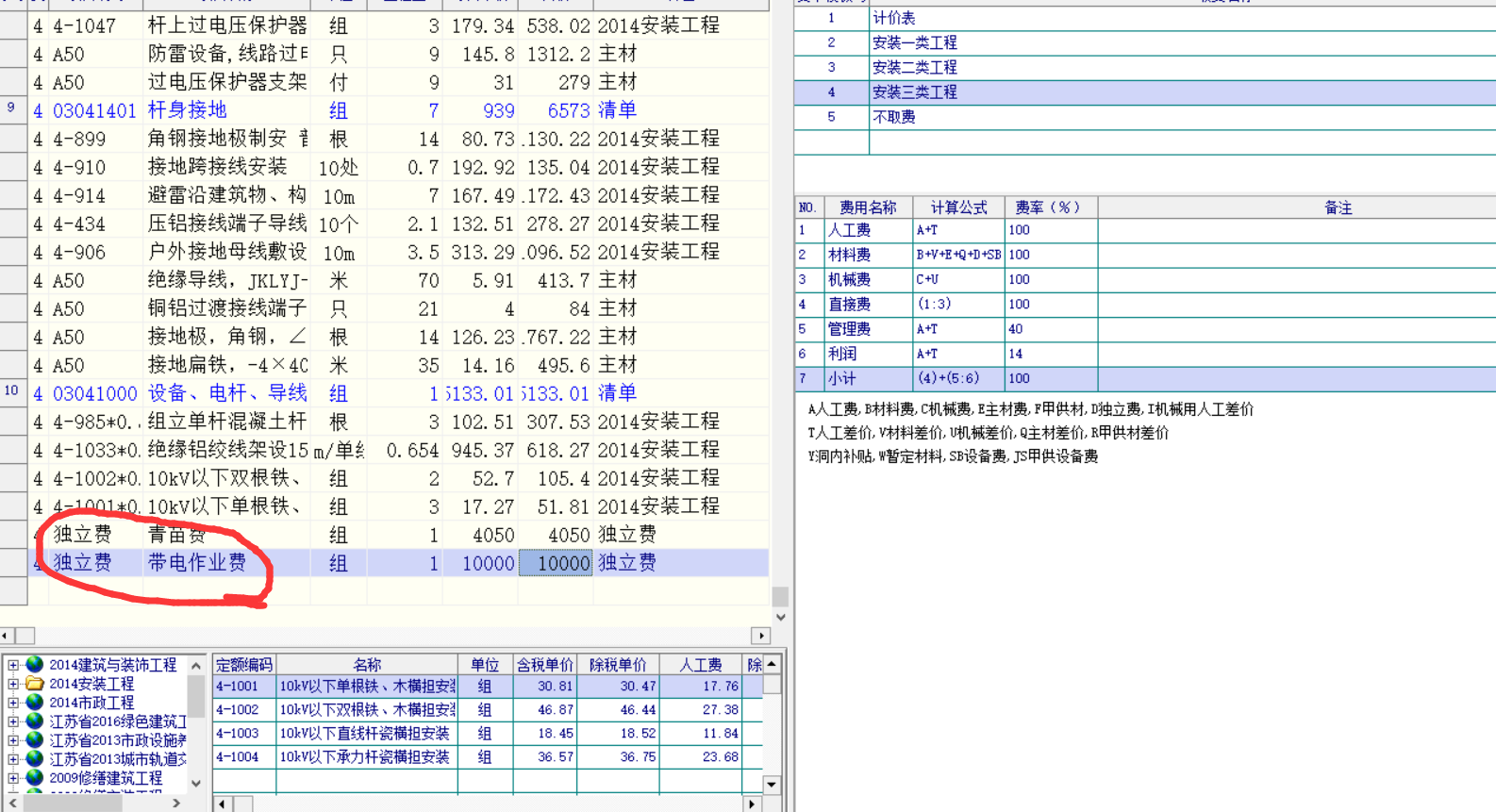
Task: Click the 管理费 rate cell showing 40
Action: click(1051, 329)
